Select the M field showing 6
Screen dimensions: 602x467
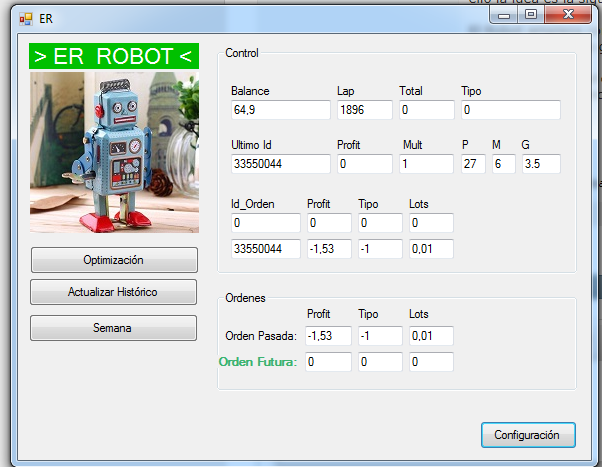(x=503, y=164)
